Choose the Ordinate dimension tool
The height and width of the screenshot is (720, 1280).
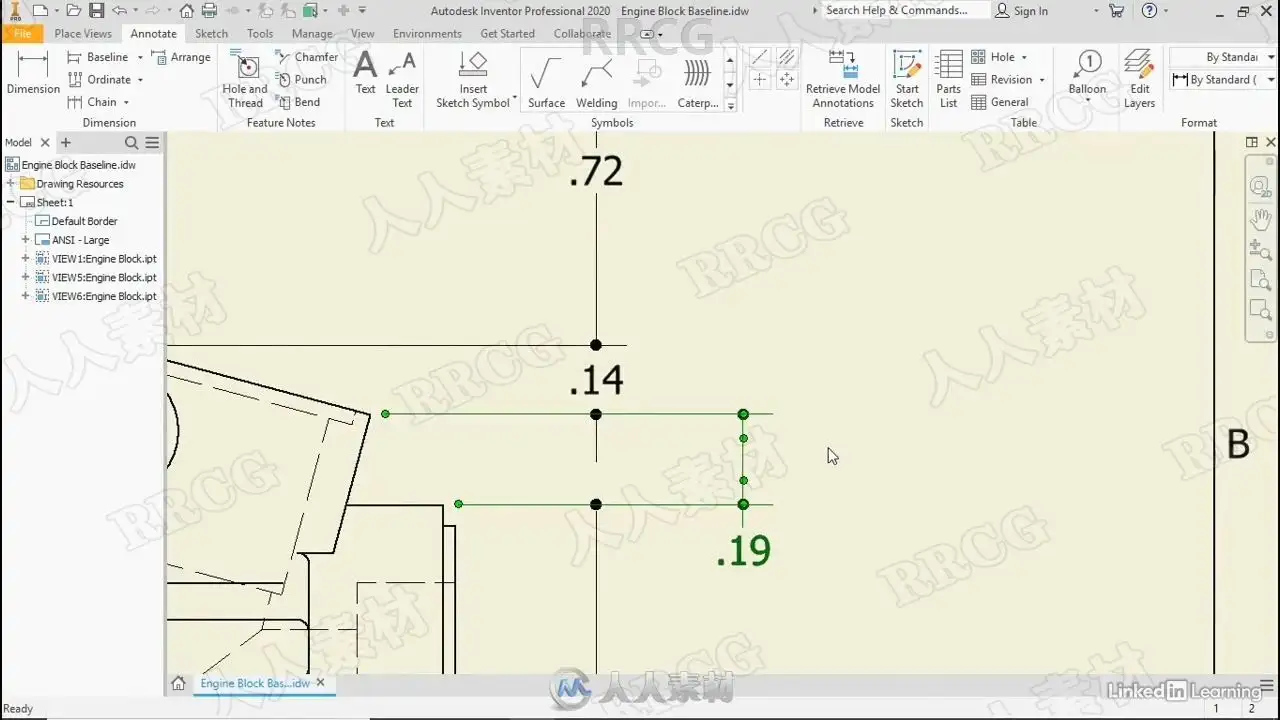99,79
